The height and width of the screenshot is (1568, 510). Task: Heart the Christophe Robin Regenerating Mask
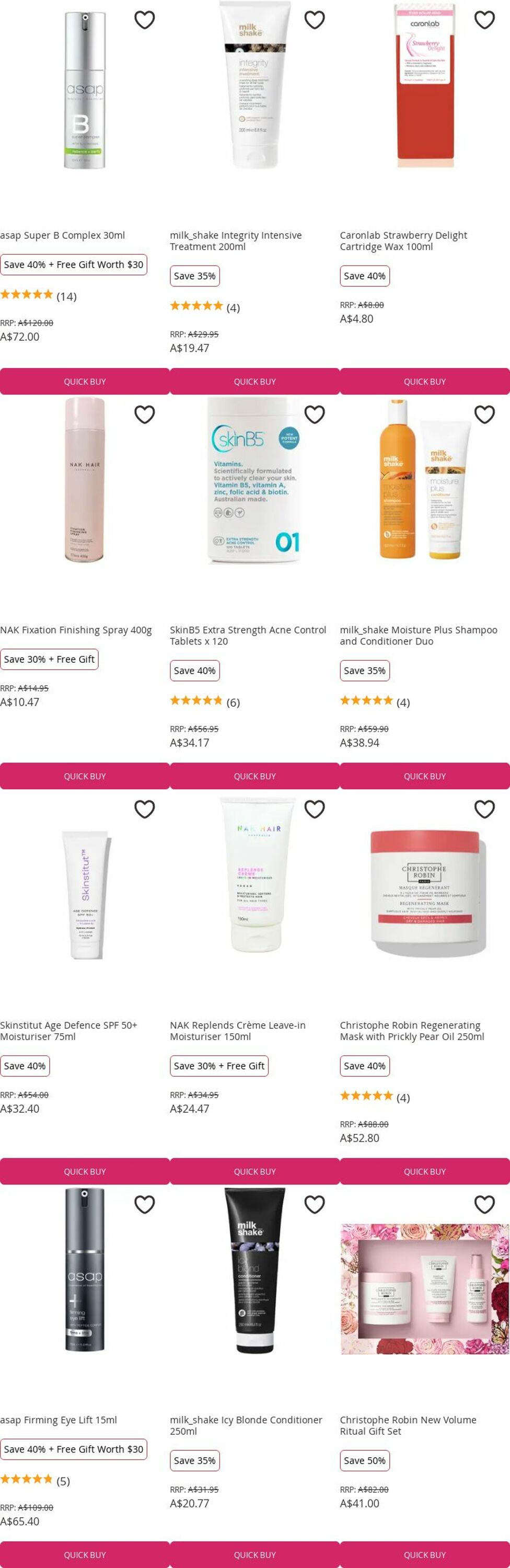point(484,809)
